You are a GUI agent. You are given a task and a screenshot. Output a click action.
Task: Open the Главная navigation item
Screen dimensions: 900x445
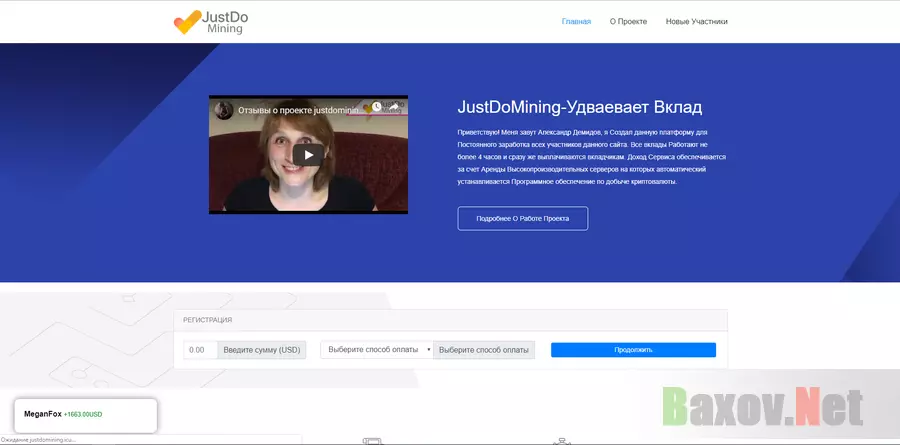tap(576, 22)
